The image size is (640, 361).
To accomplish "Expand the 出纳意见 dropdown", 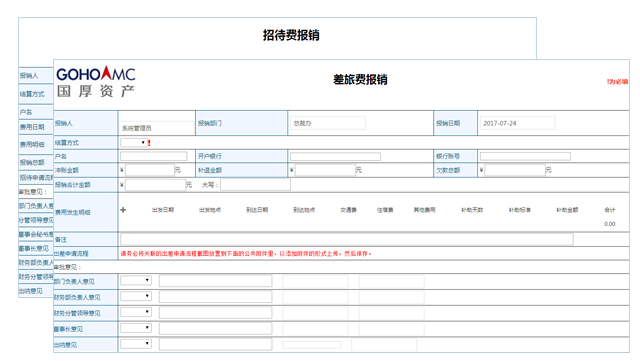I will point(136,344).
